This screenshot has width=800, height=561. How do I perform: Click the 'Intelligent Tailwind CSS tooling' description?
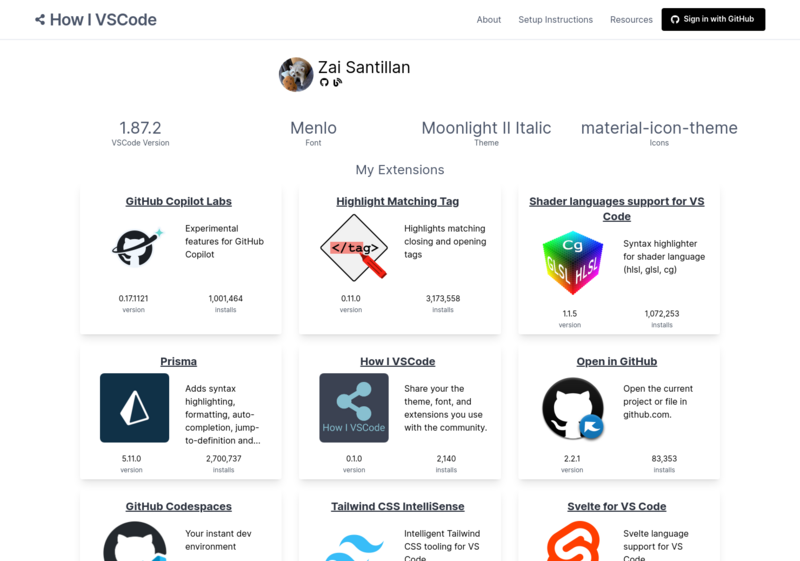442,545
